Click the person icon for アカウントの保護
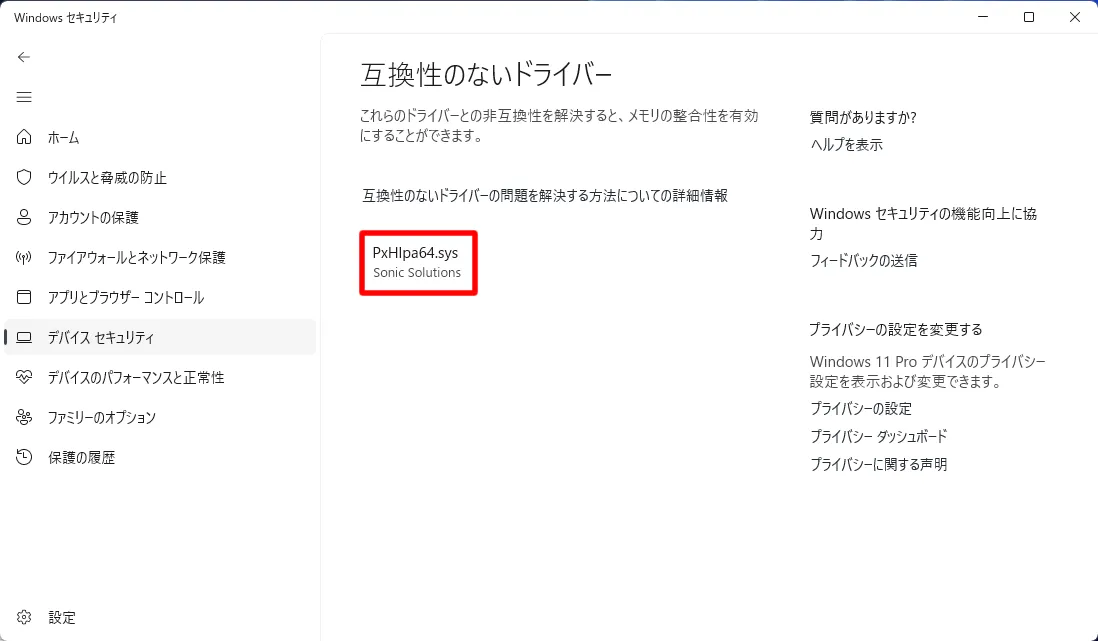The image size is (1098, 641). (x=25, y=217)
